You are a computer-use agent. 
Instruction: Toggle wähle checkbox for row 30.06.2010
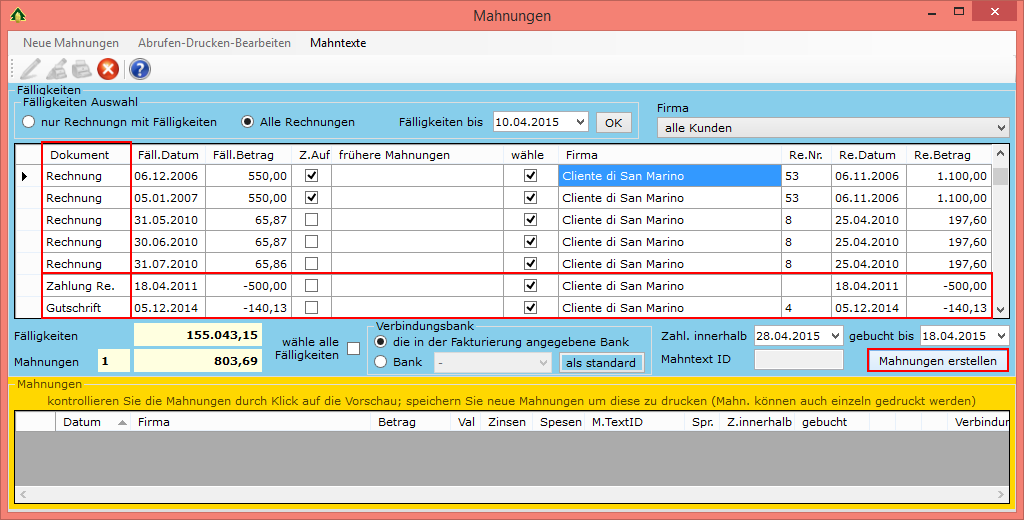[x=530, y=242]
